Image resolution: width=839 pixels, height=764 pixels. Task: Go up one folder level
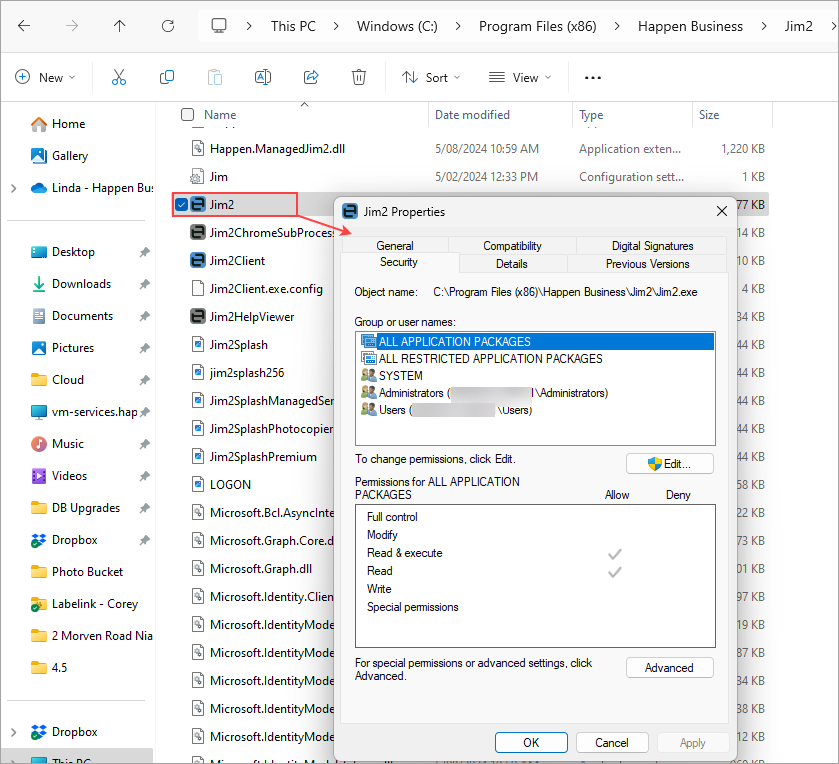(120, 26)
